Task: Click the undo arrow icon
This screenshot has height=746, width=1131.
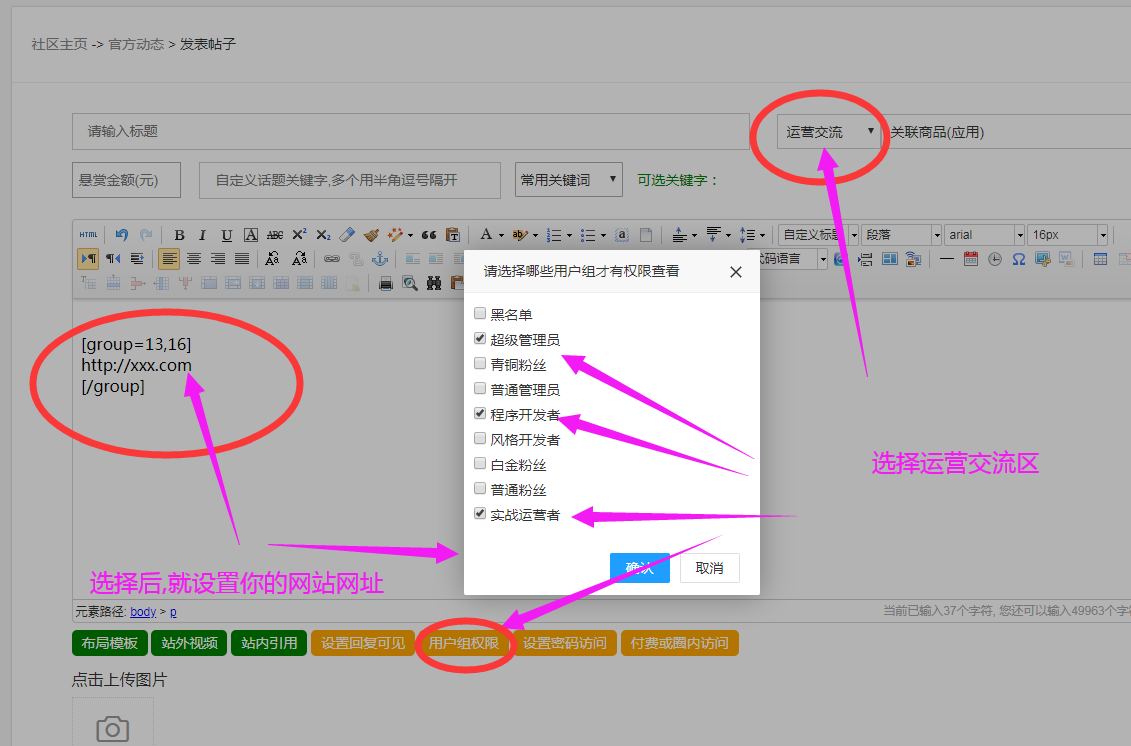Action: [122, 235]
